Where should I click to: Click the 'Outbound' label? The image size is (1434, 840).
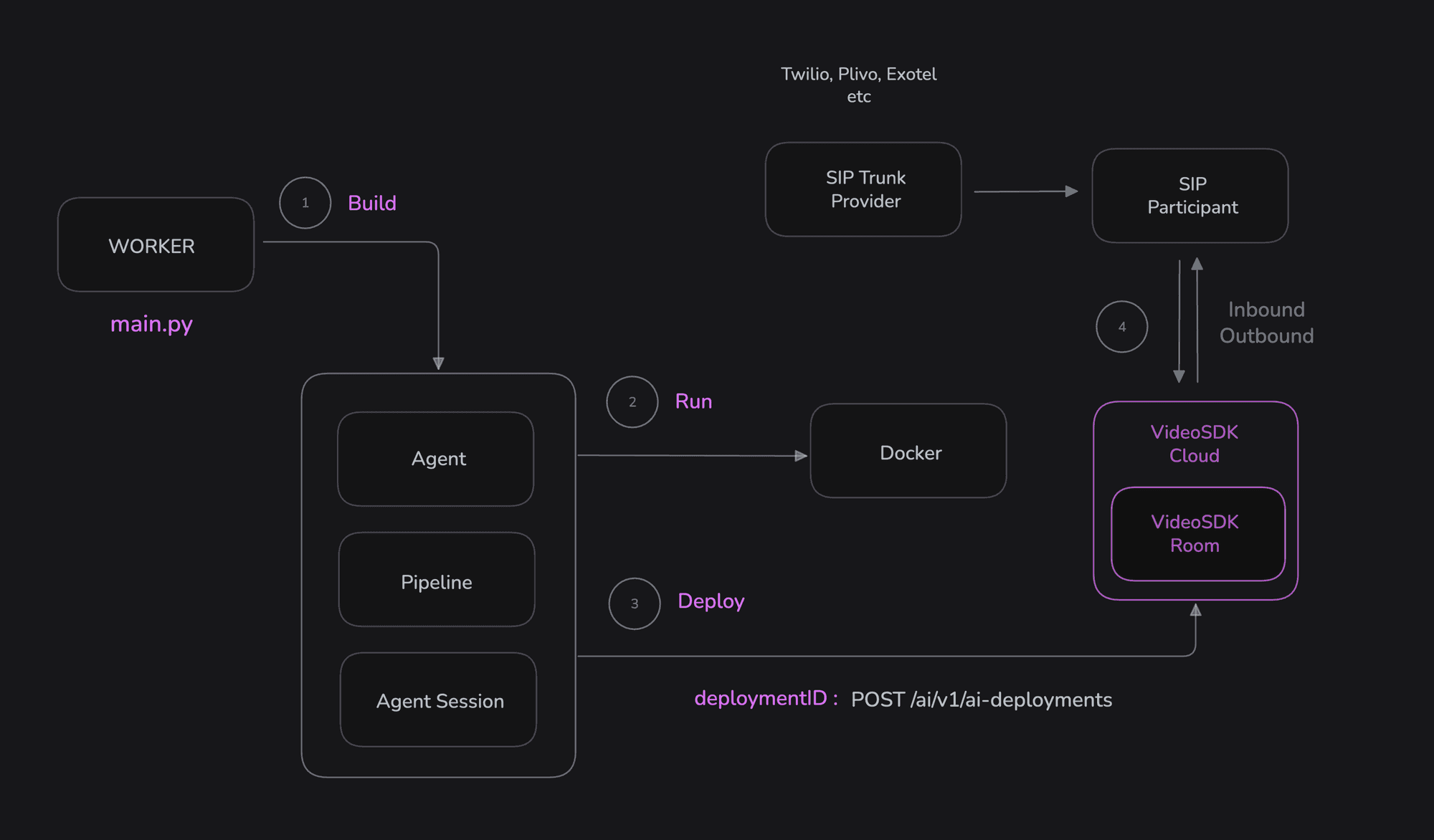pyautogui.click(x=1267, y=336)
